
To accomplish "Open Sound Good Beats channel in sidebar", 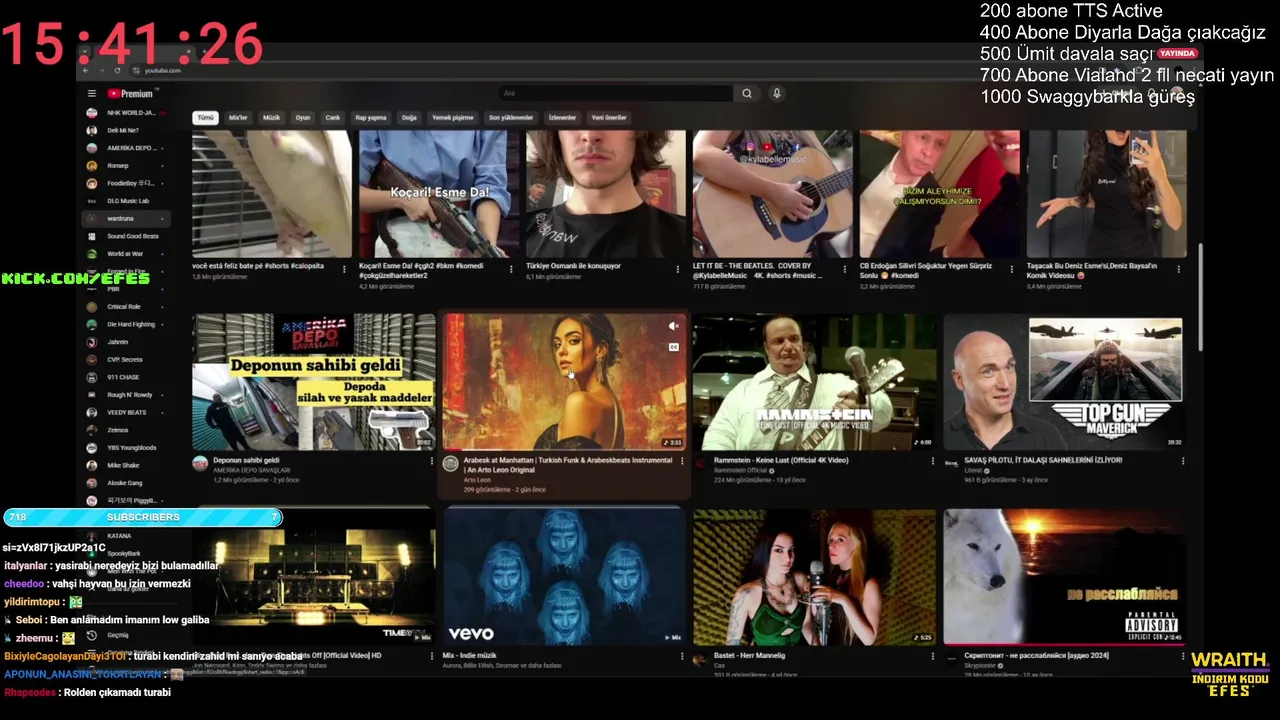I will click(125, 236).
